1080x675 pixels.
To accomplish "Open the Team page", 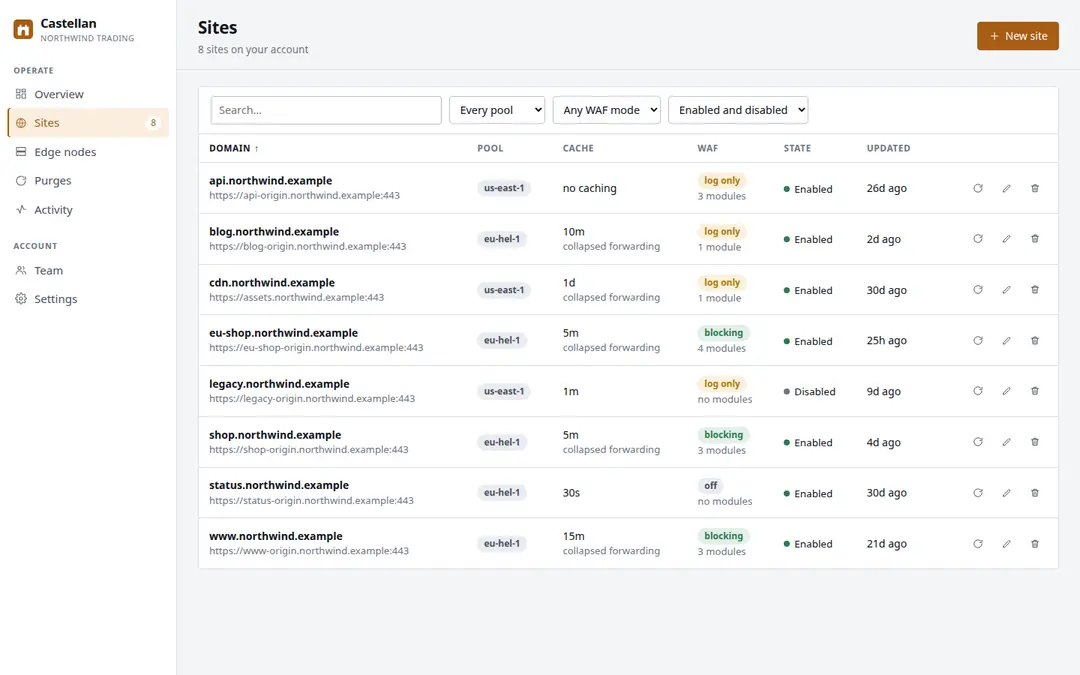I will [x=87, y=271].
